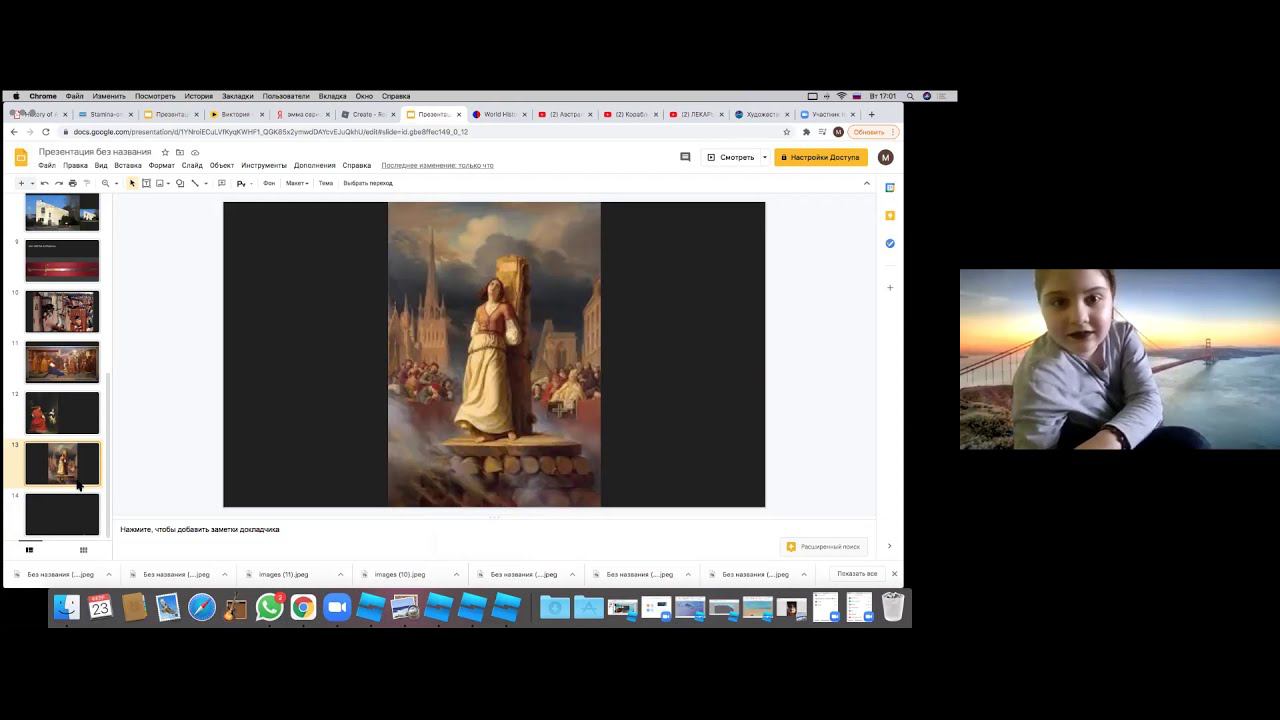This screenshot has height=720, width=1280.
Task: Expand the Смотреть presentation options arrow
Action: 765,157
